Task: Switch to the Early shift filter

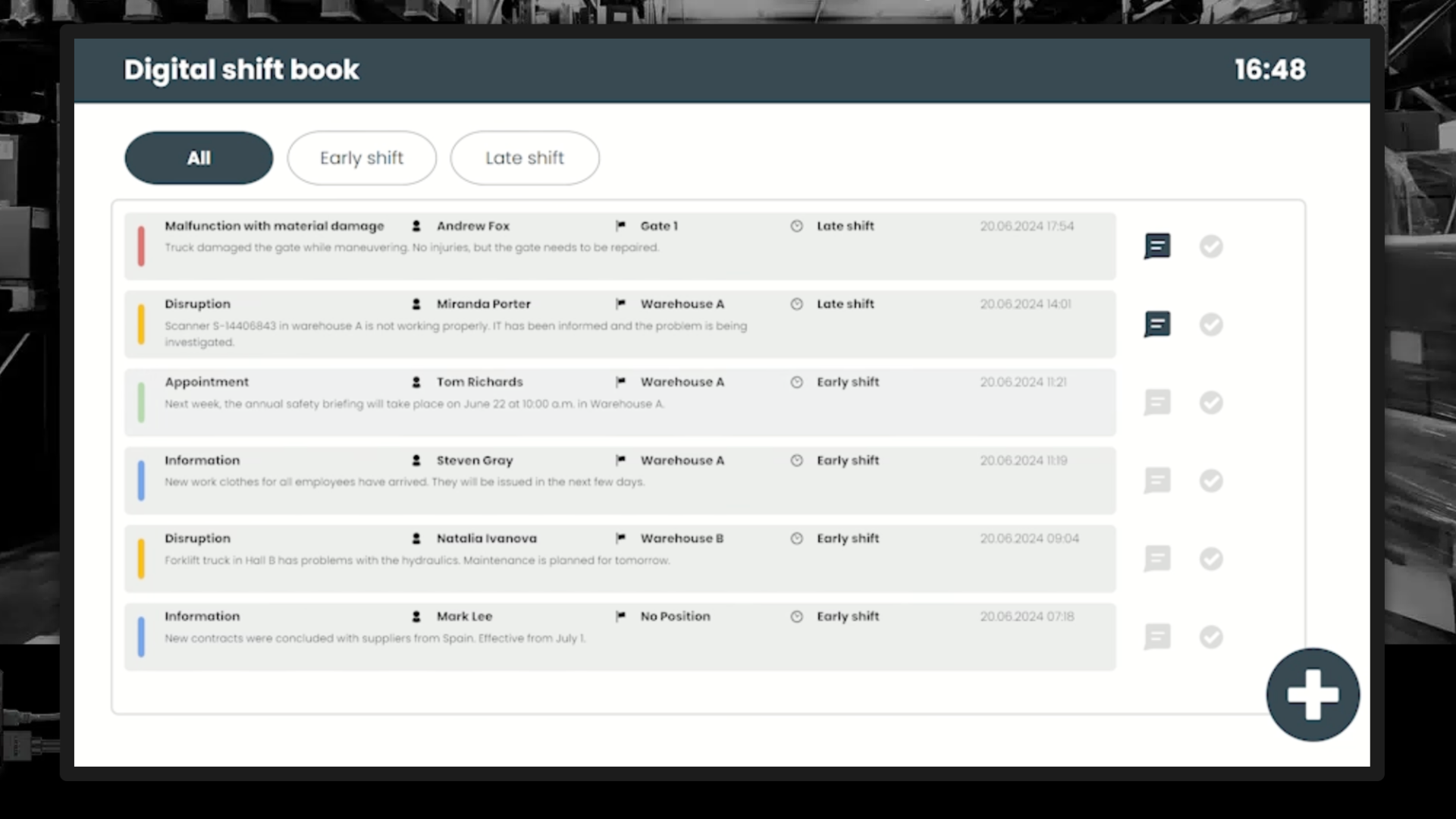Action: tap(362, 158)
